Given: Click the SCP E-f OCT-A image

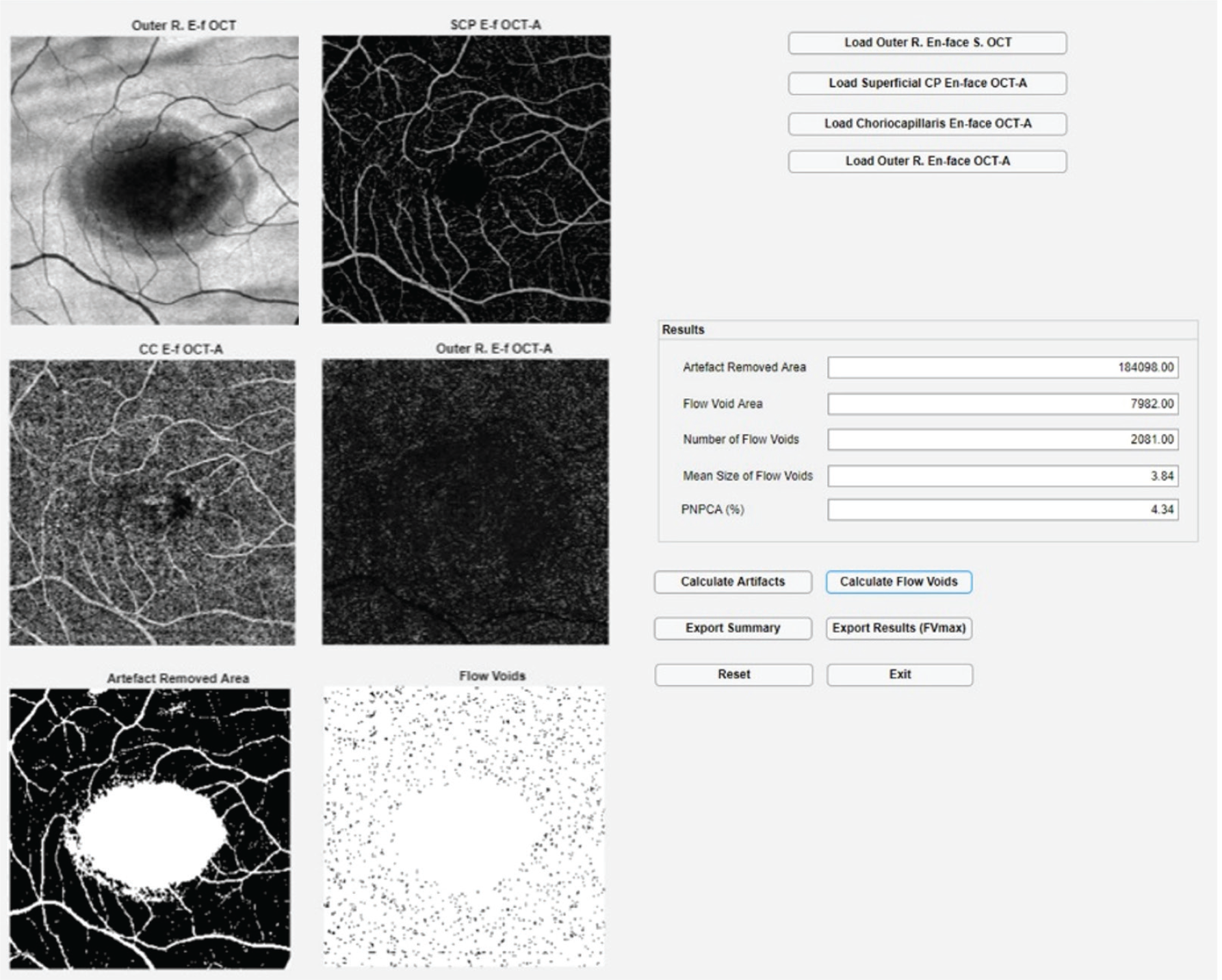Looking at the screenshot, I should 466,179.
